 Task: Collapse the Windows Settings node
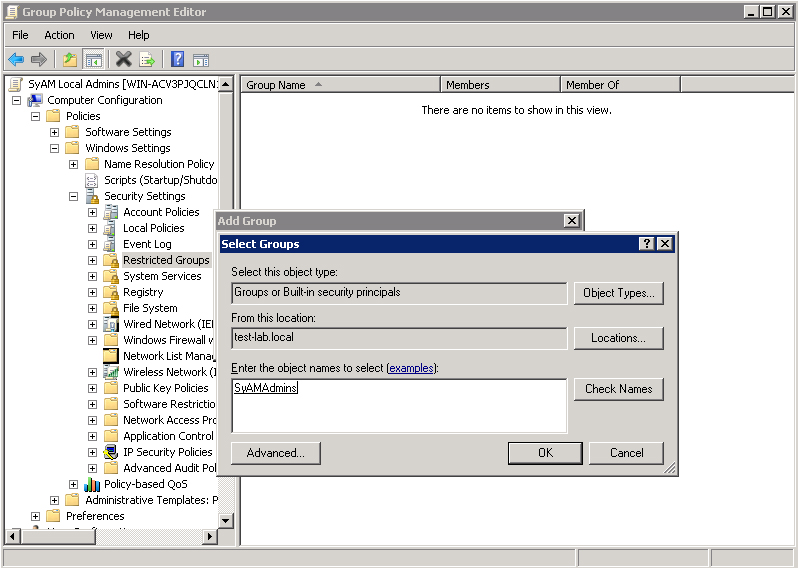(55, 148)
